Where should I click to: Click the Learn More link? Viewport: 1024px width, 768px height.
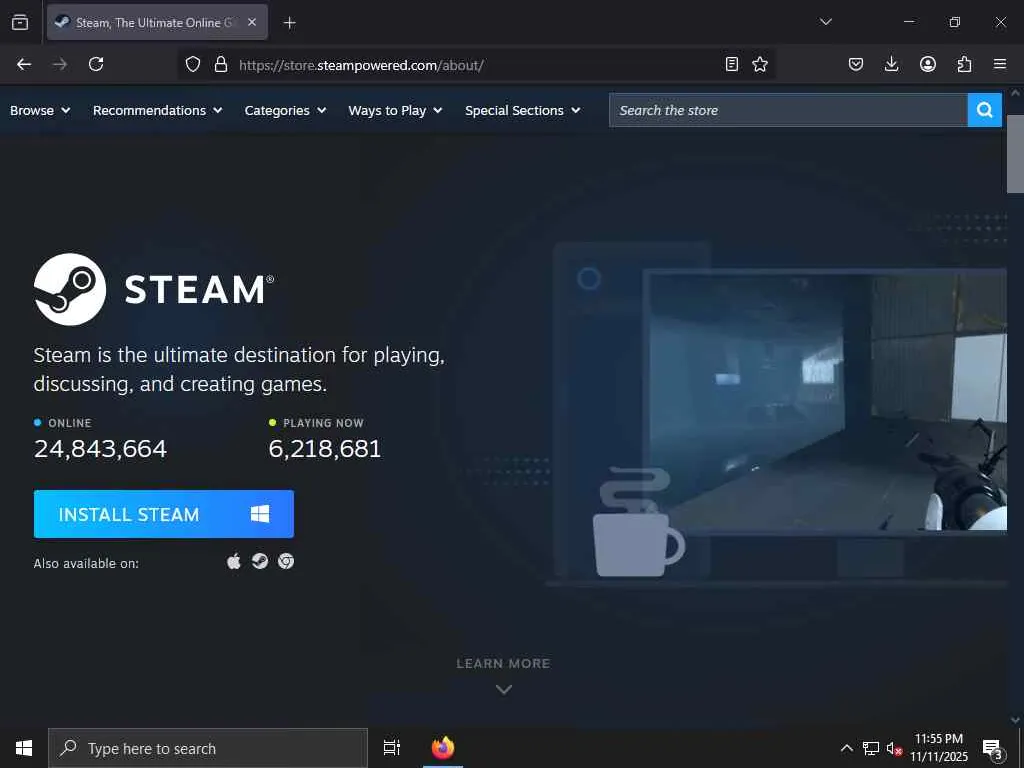504,664
